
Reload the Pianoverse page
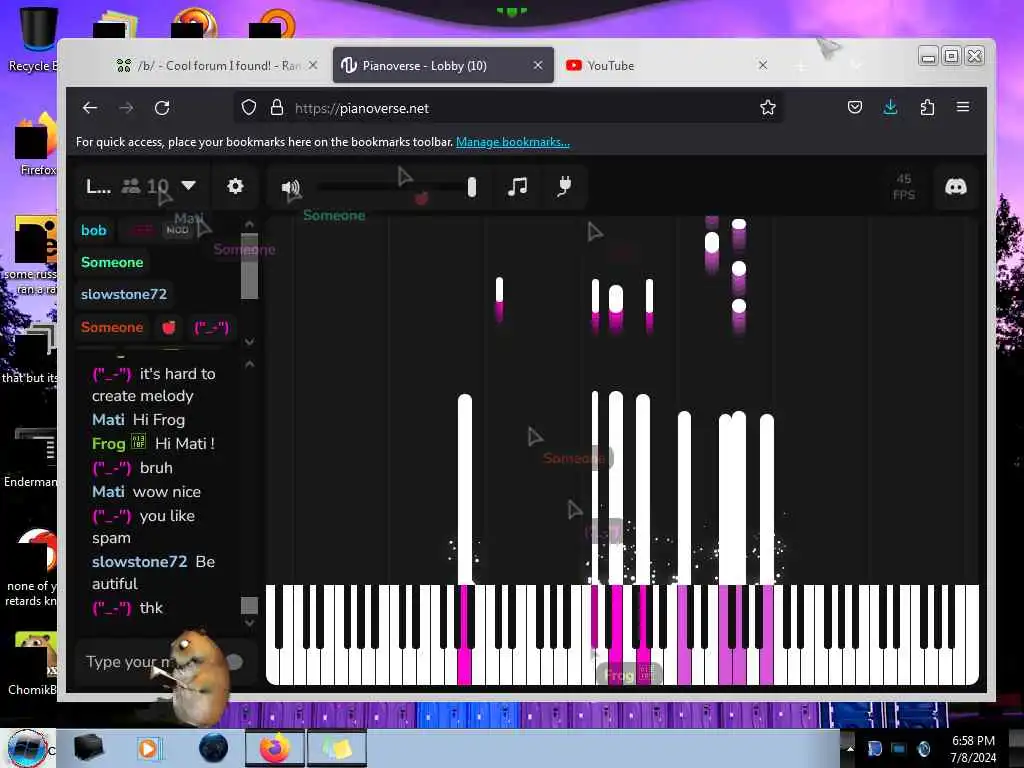[162, 108]
